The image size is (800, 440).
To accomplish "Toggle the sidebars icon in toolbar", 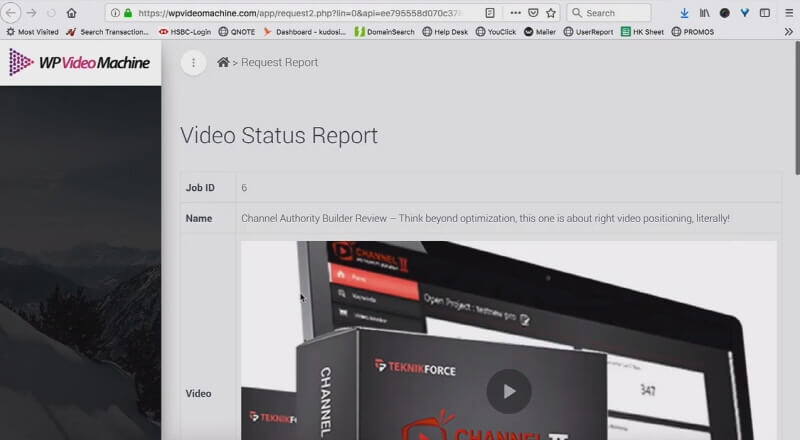I will pos(764,13).
